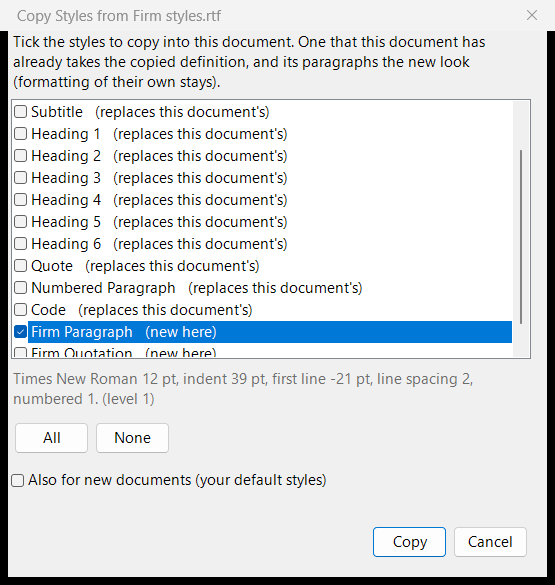
Task: Confirm with the Copy button
Action: [409, 542]
